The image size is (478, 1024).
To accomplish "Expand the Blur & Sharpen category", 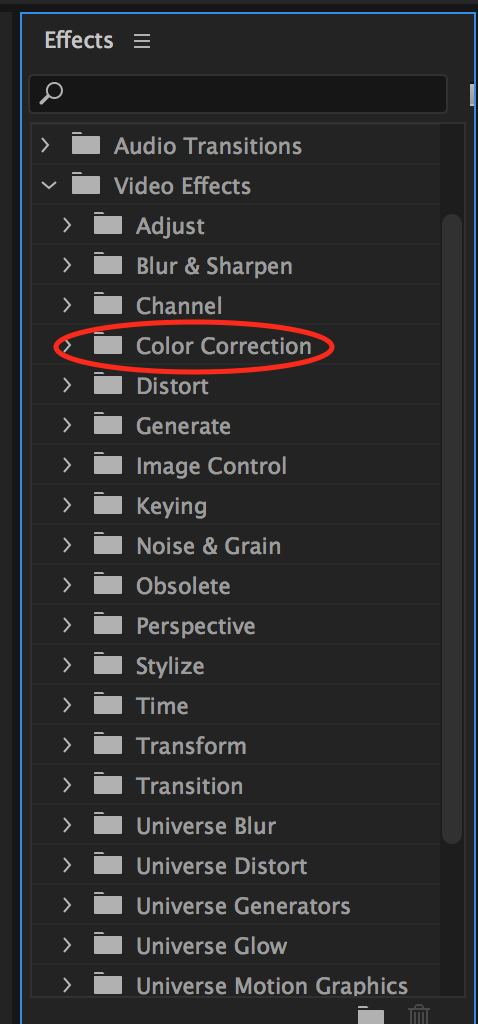I will point(67,264).
